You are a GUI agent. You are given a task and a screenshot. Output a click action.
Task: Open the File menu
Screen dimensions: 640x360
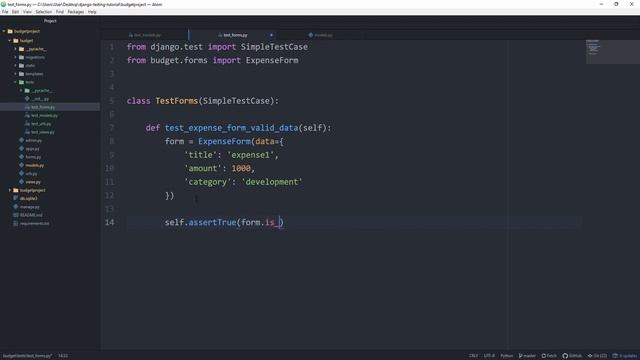[5, 12]
